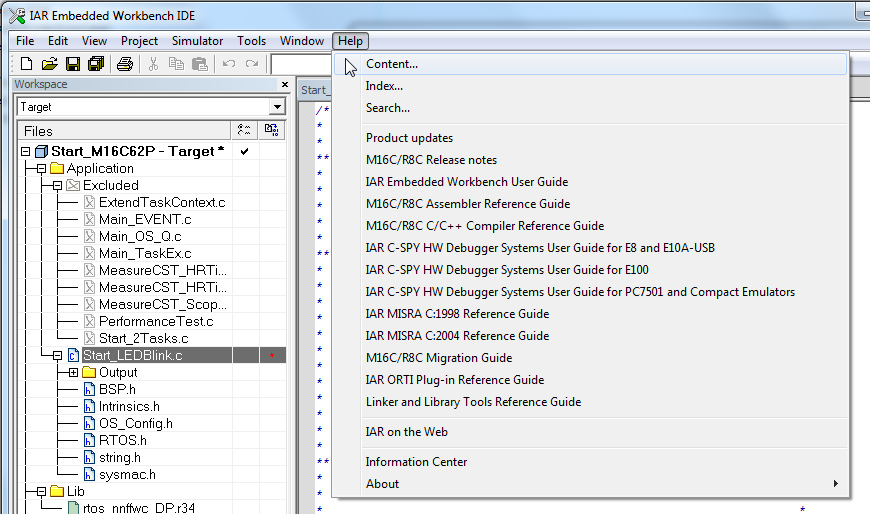Click the Save All toolbar icon

tap(96, 64)
